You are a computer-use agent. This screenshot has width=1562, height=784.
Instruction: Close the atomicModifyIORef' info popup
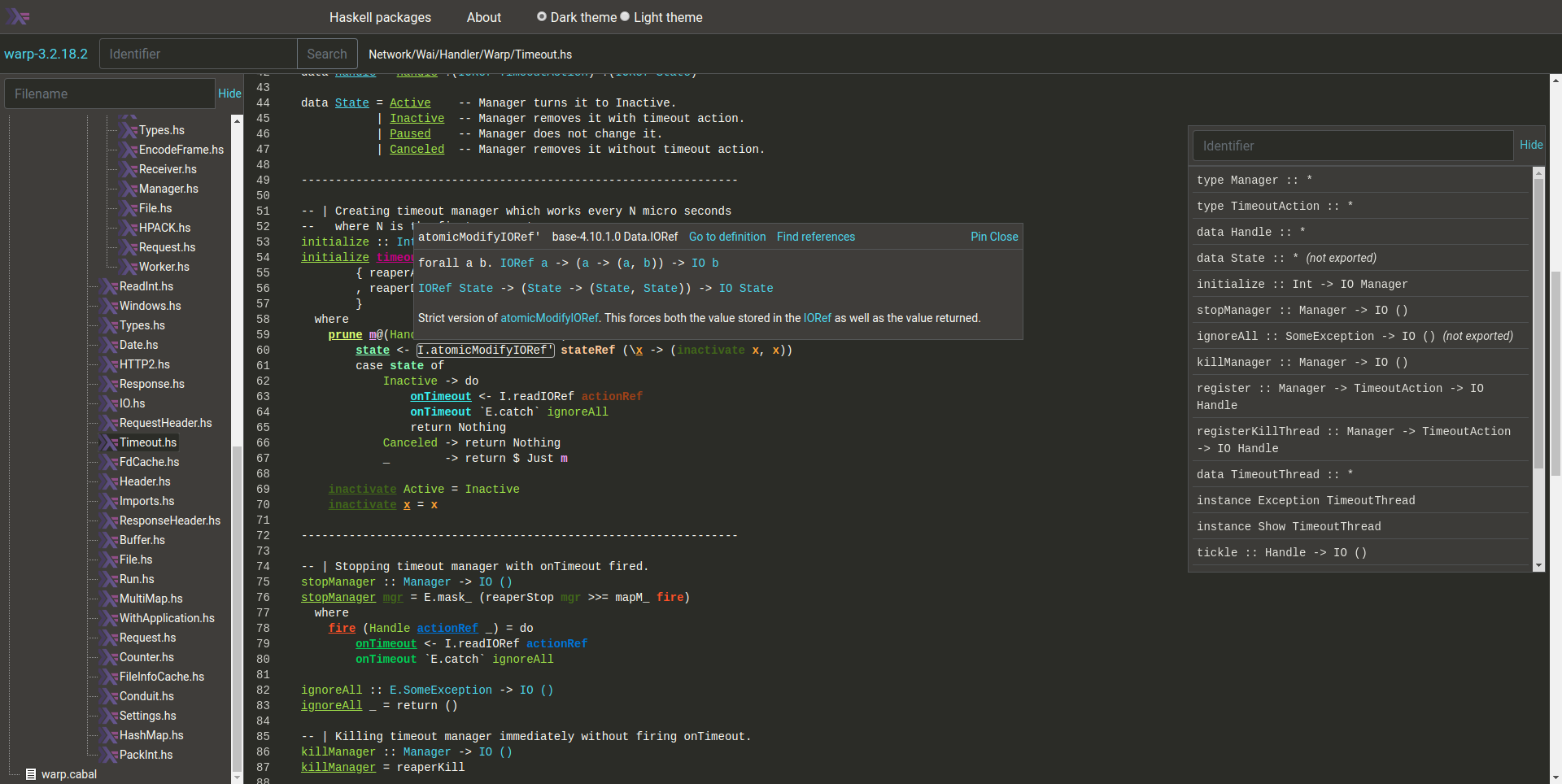1005,237
